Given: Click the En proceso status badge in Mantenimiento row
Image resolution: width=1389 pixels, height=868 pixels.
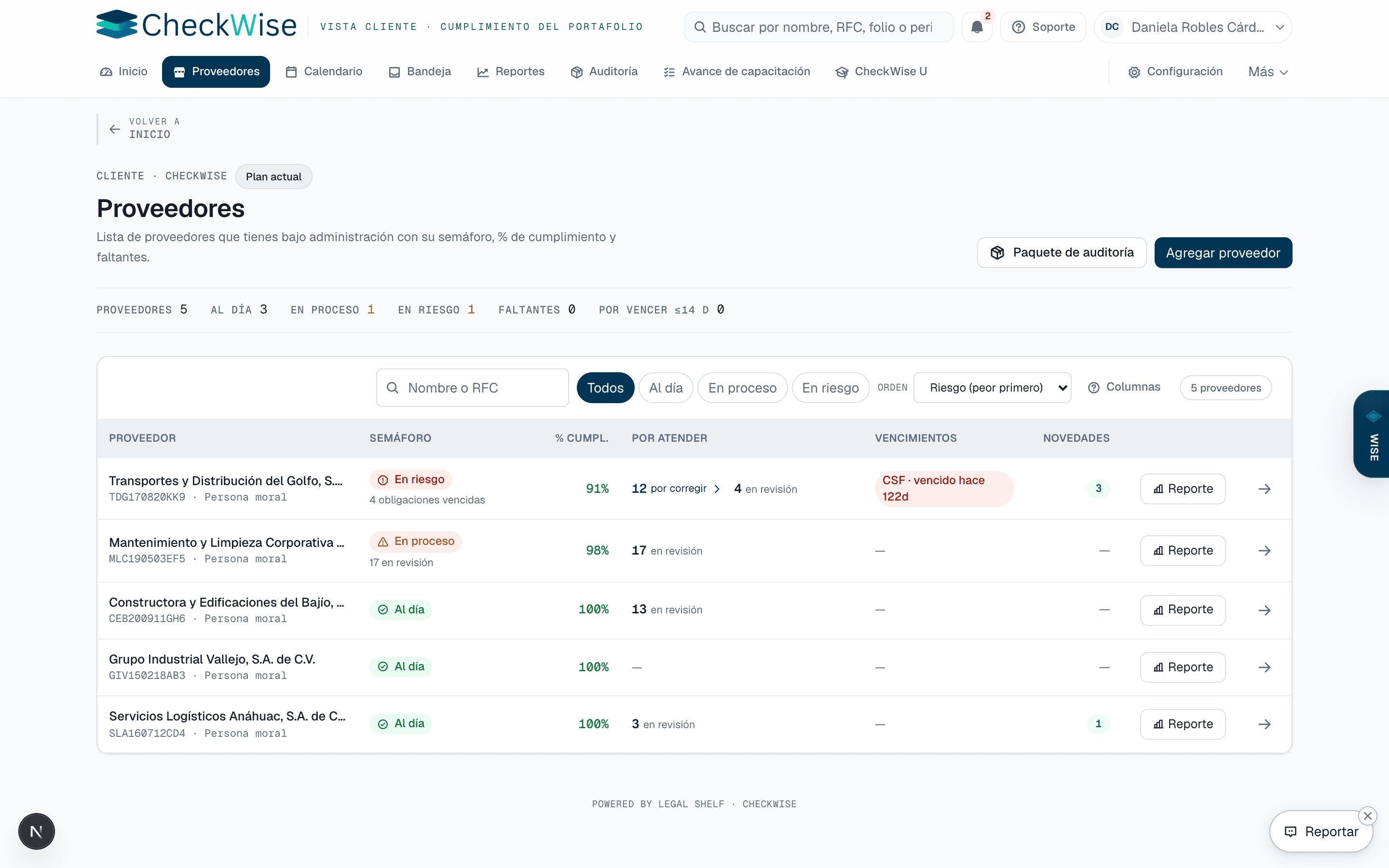Looking at the screenshot, I should pos(416,542).
